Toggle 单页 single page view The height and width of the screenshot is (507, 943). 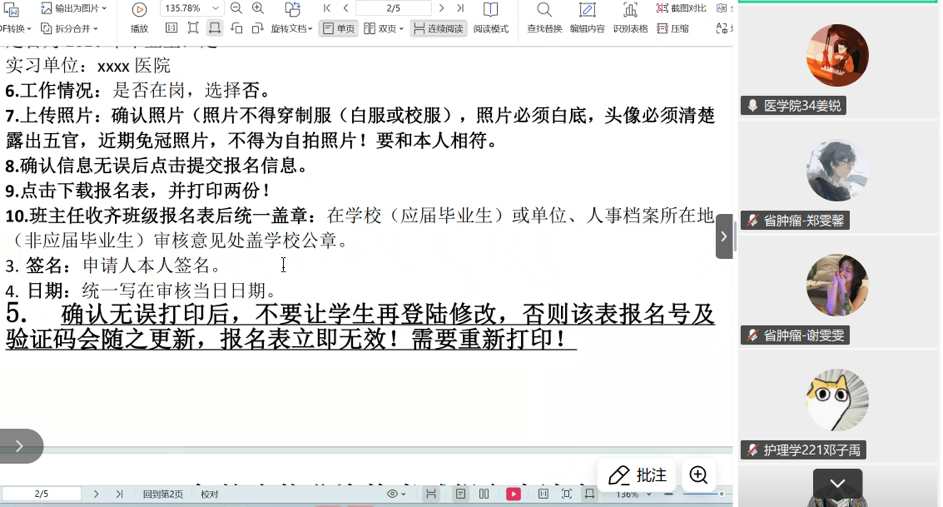(339, 29)
